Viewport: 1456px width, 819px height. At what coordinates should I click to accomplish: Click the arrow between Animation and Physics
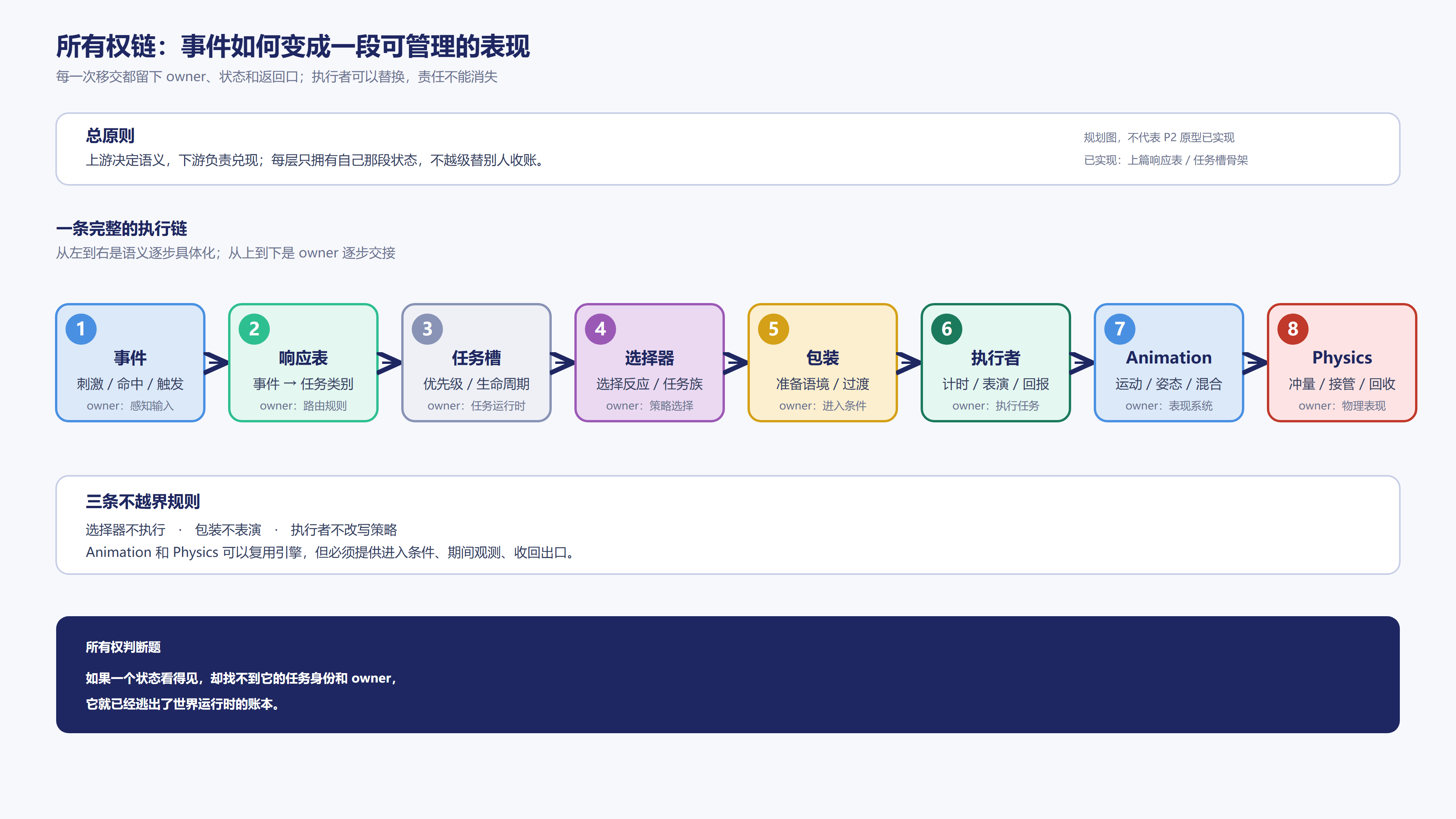1255,363
